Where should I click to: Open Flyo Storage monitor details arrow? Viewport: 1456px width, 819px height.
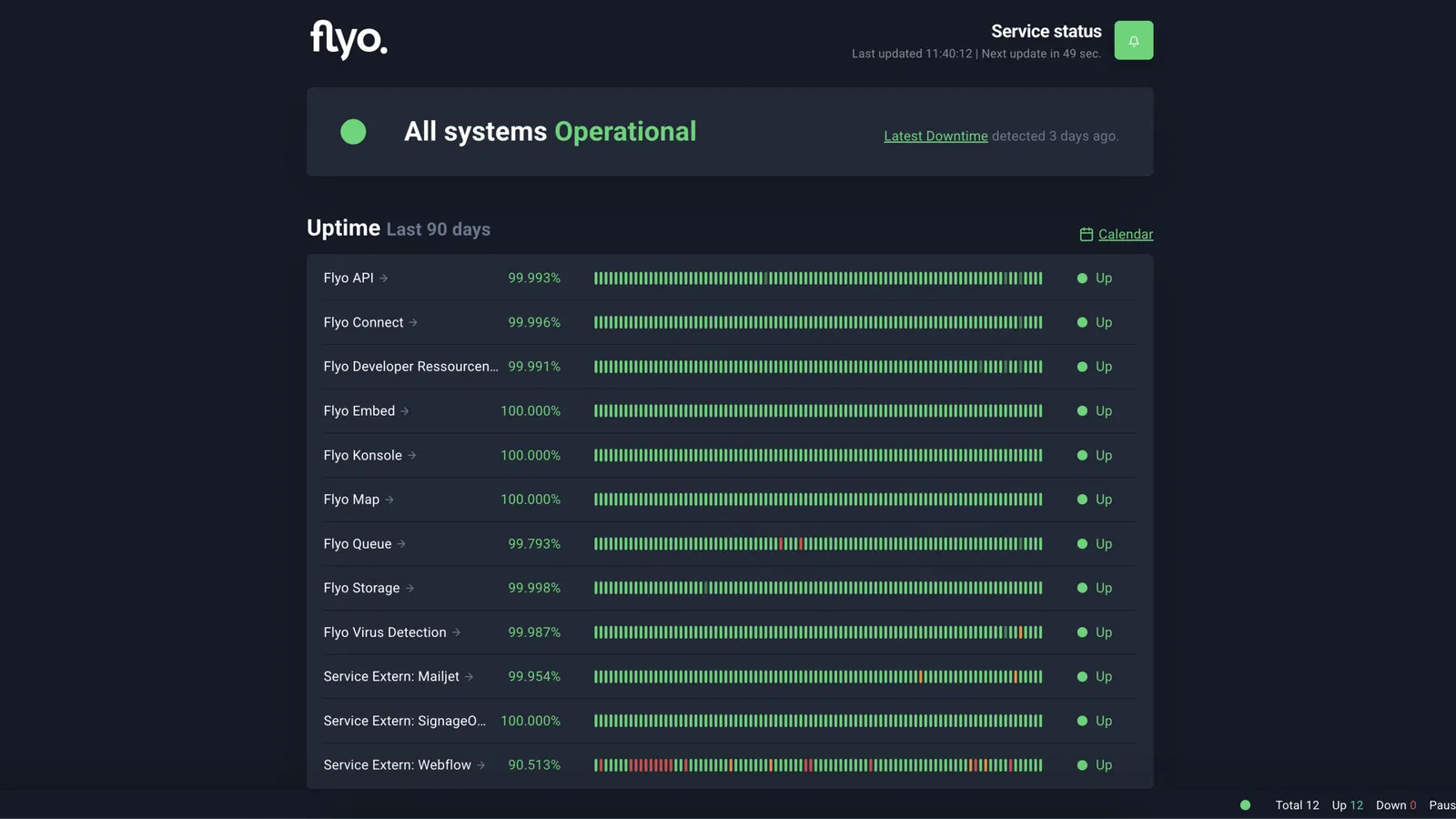tap(410, 588)
